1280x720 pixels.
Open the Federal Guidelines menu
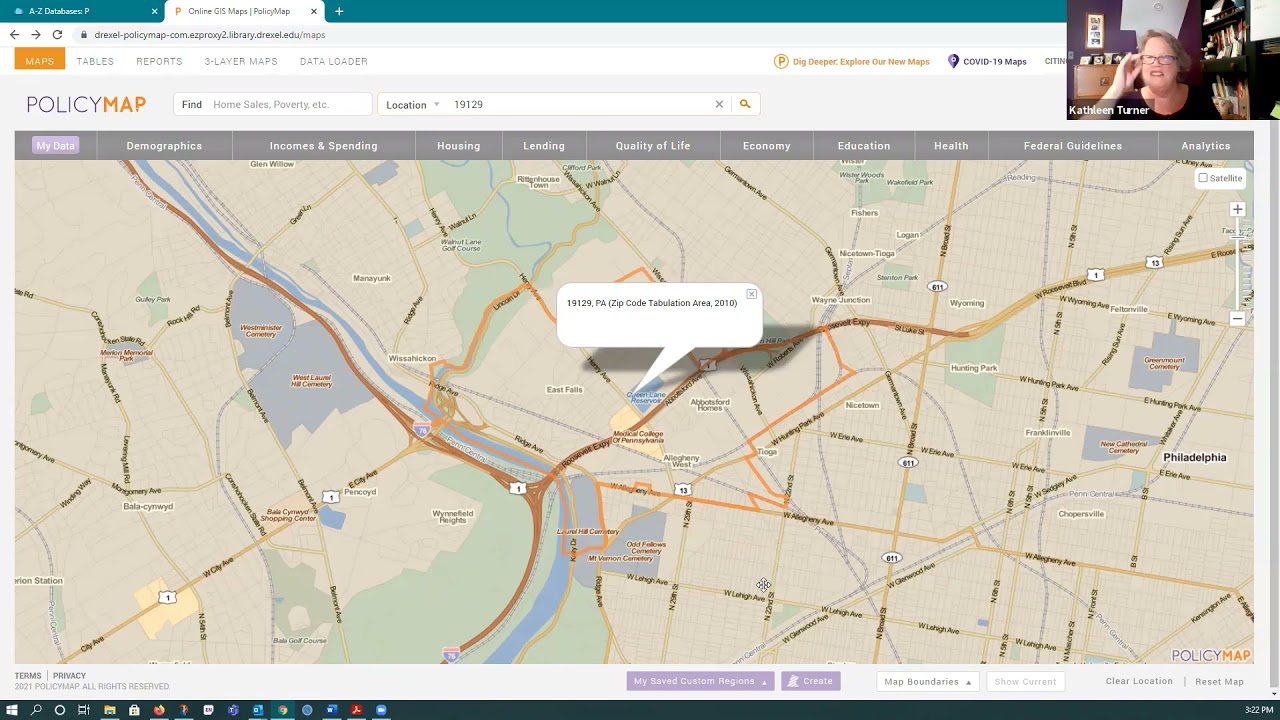click(x=1073, y=146)
